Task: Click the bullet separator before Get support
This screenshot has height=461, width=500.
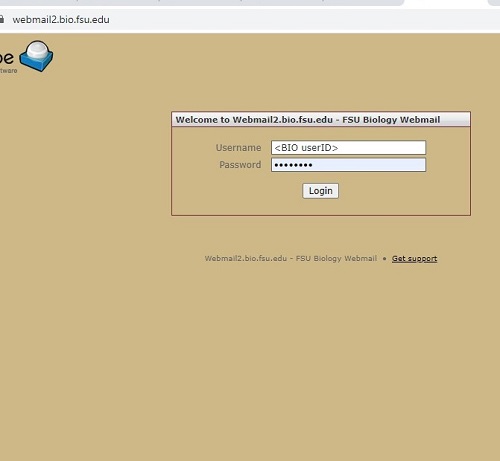Action: click(384, 259)
